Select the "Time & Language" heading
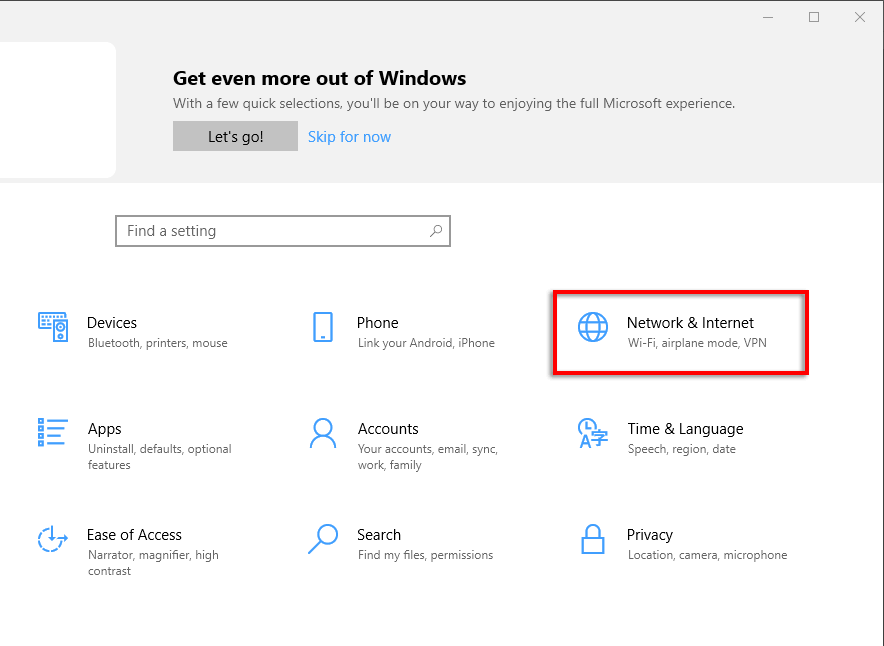Viewport: 884px width, 646px height. (685, 429)
